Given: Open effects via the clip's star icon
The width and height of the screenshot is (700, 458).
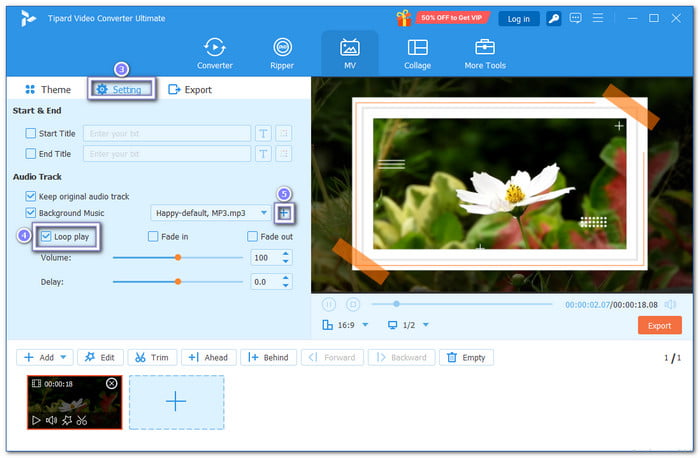Looking at the screenshot, I should click(67, 420).
